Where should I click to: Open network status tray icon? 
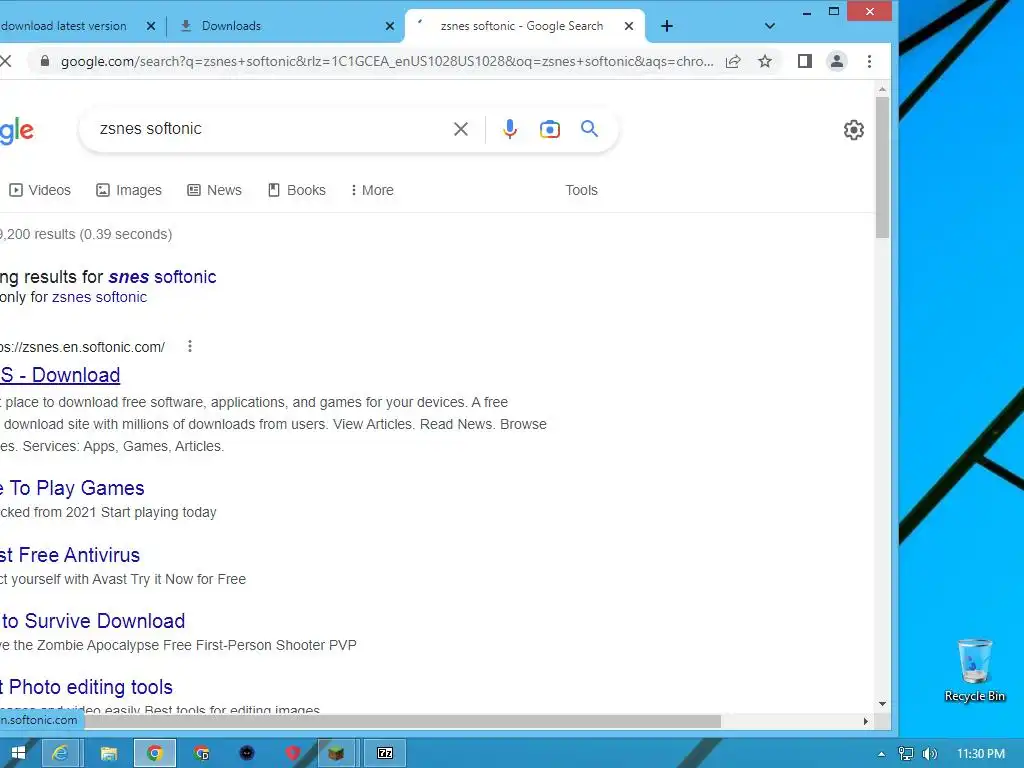[x=906, y=754]
